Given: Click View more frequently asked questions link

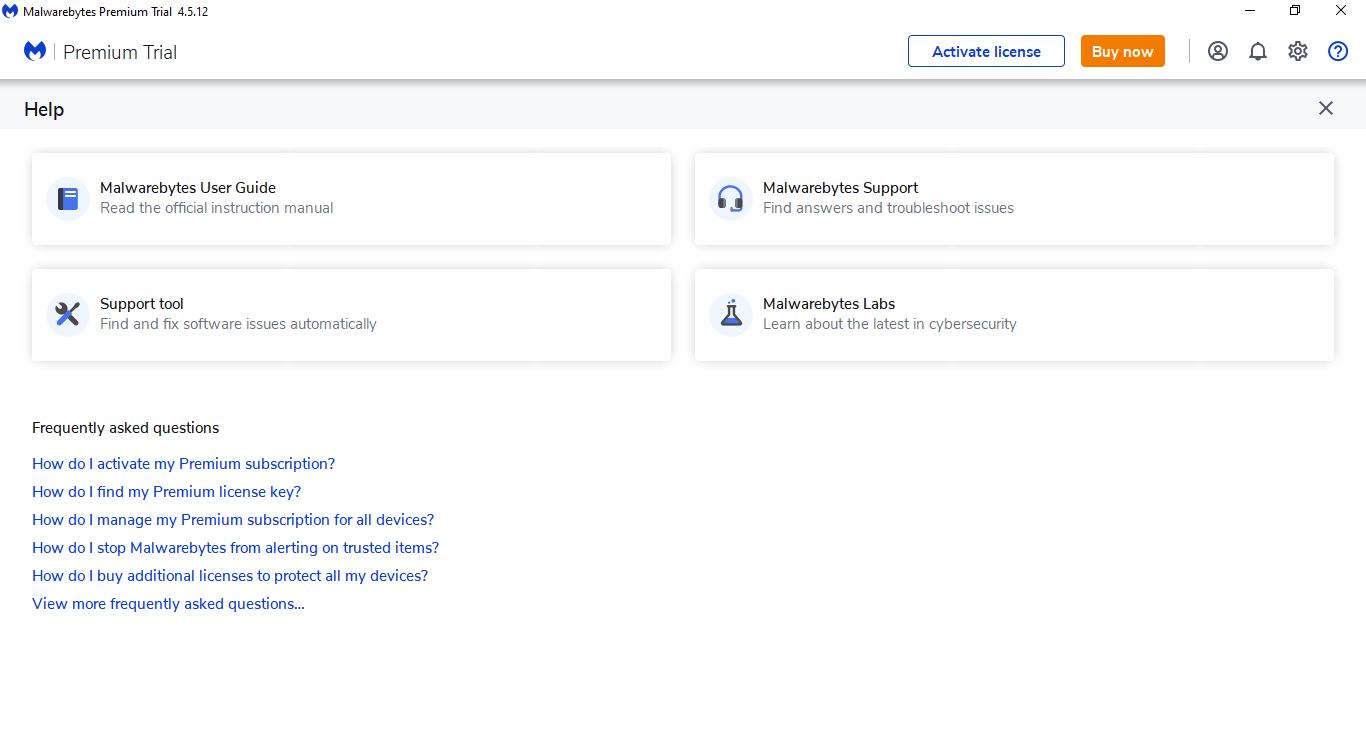Looking at the screenshot, I should [x=168, y=604].
